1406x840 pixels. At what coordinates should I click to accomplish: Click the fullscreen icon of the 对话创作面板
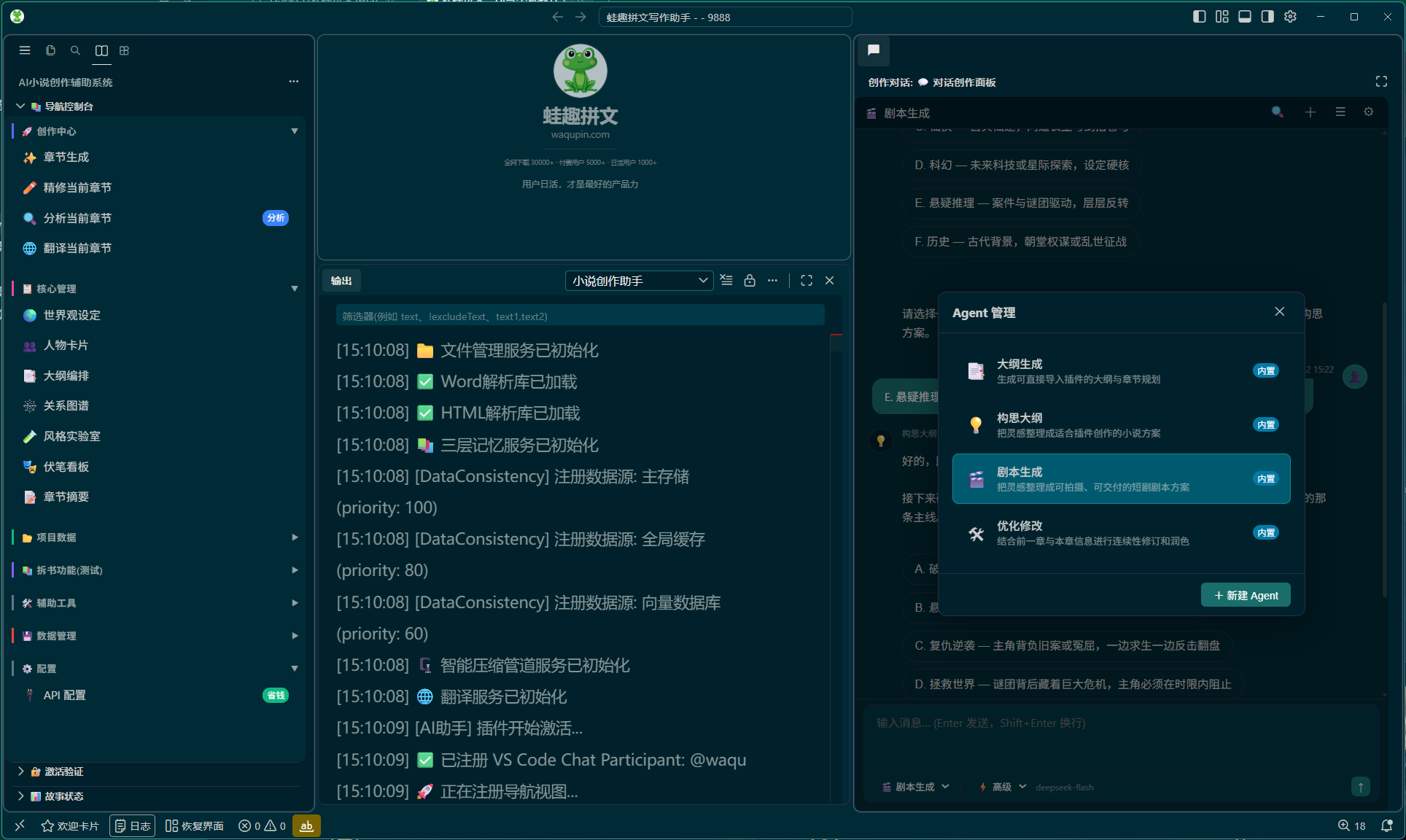coord(1381,82)
